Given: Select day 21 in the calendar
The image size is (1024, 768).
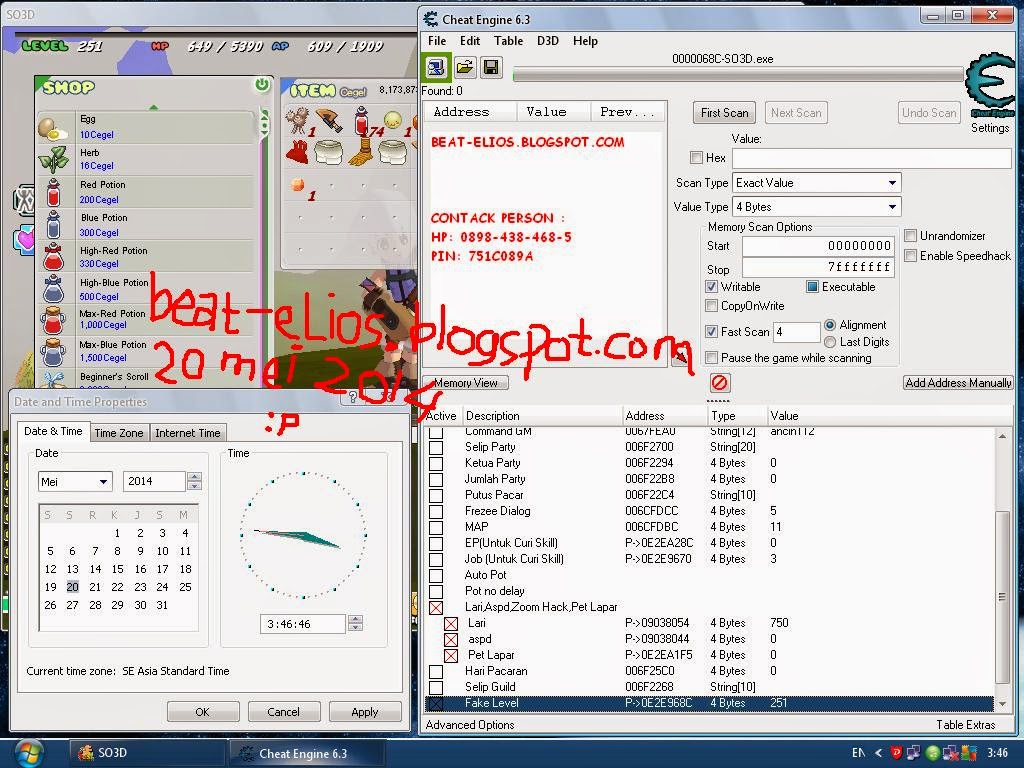Looking at the screenshot, I should pos(95,587).
